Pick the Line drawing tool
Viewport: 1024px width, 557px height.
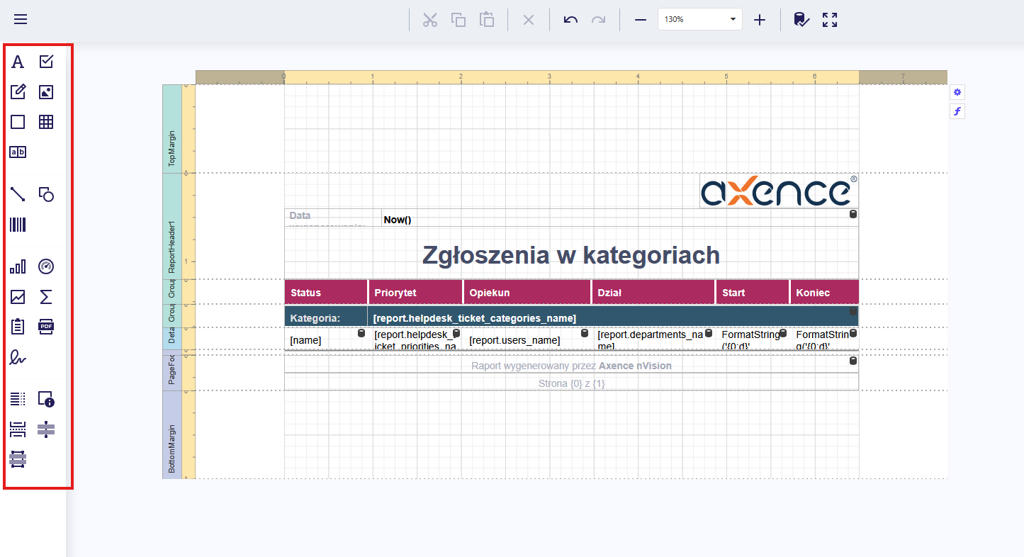point(17,194)
